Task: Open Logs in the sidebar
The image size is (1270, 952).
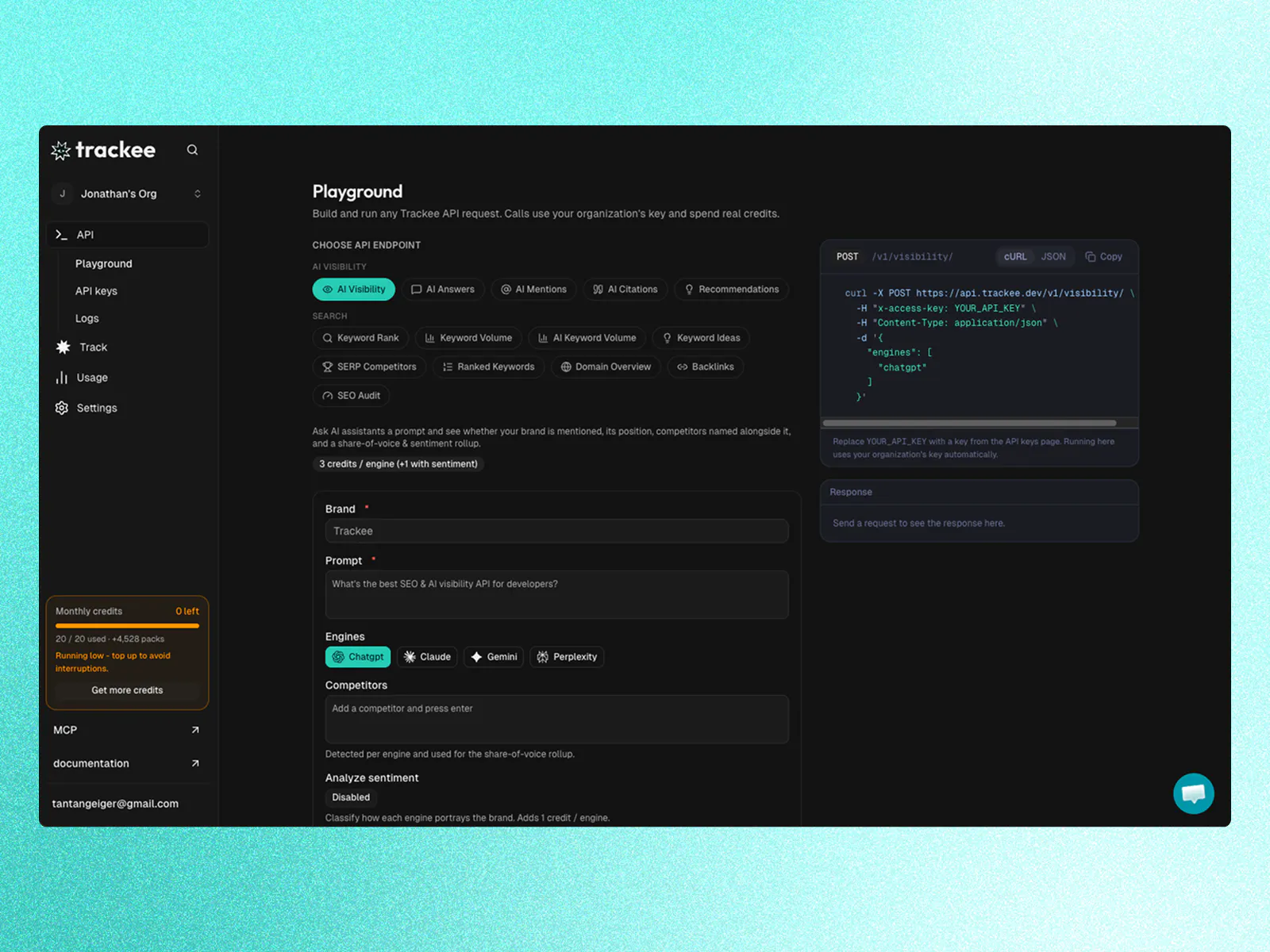Action: (87, 318)
